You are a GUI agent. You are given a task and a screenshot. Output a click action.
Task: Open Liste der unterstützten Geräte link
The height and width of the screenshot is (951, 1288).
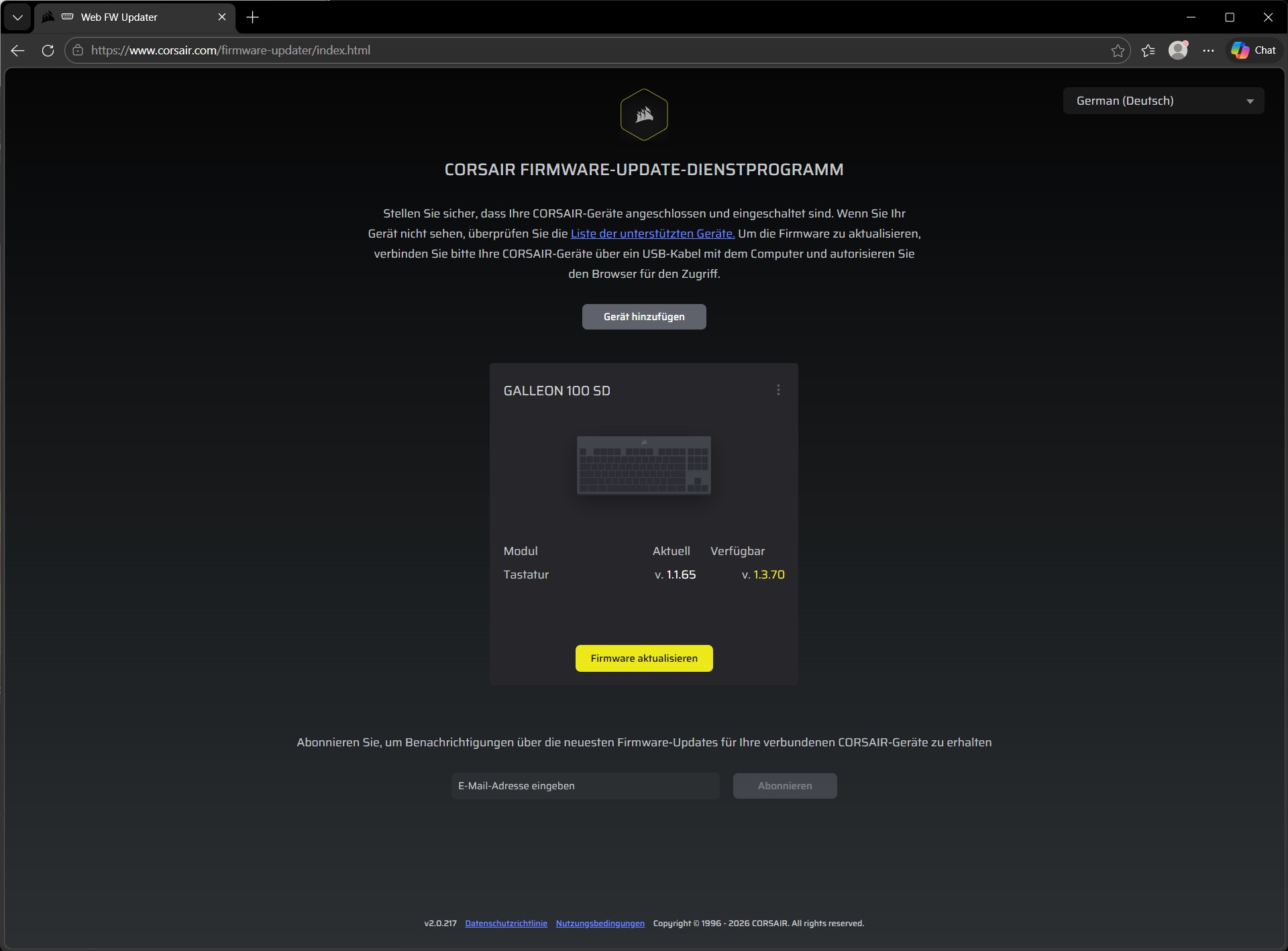coord(652,234)
